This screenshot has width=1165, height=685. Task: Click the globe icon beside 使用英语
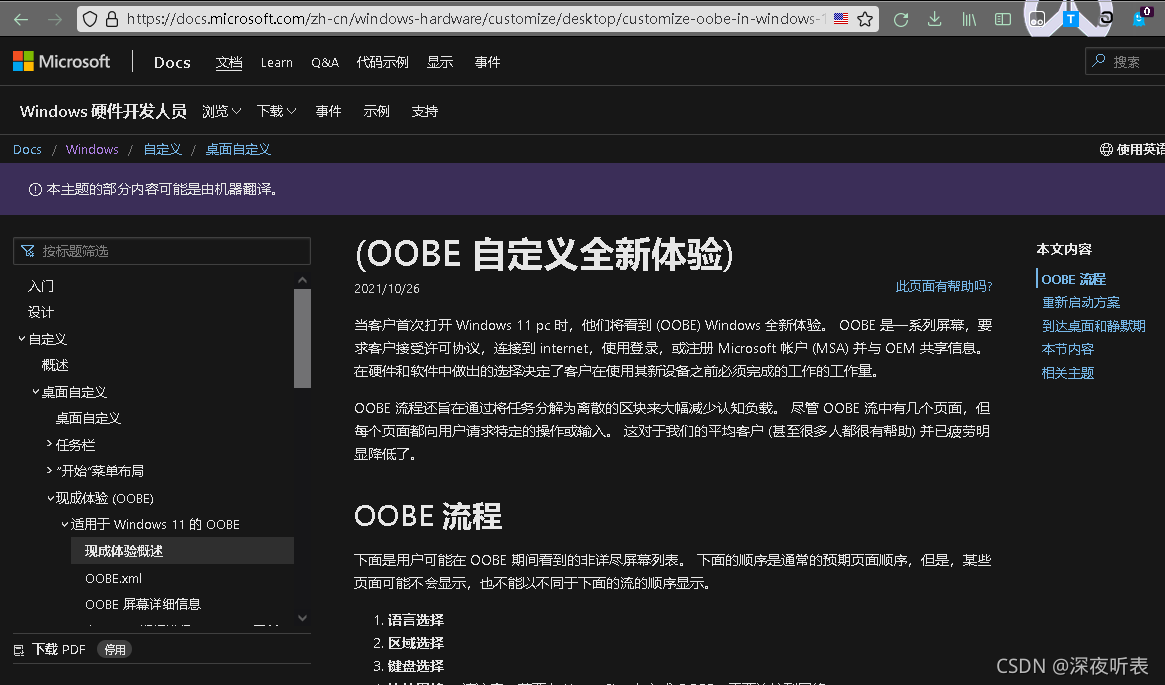coord(1106,149)
